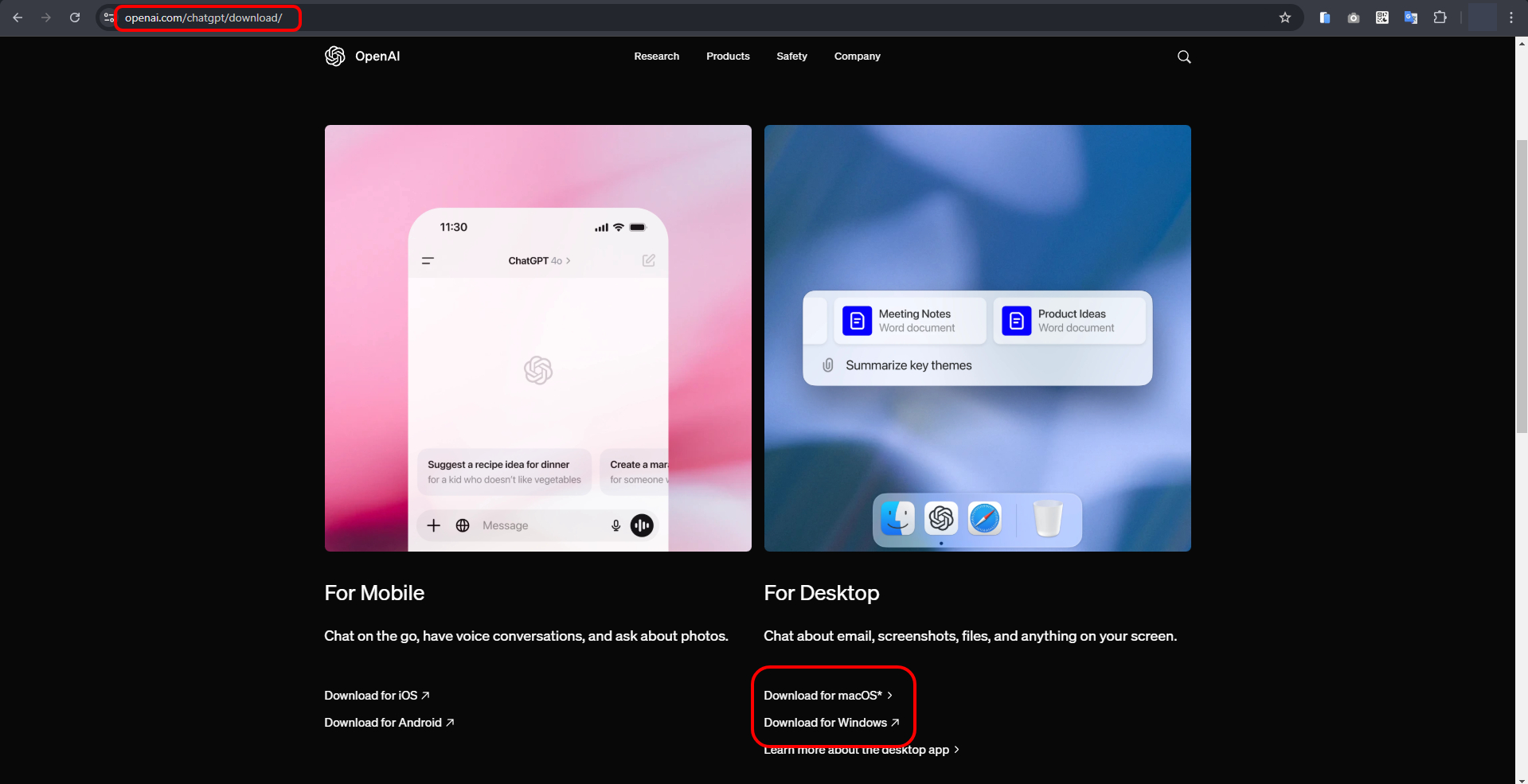
Task: Click the microphone icon in message bar
Action: pos(615,525)
